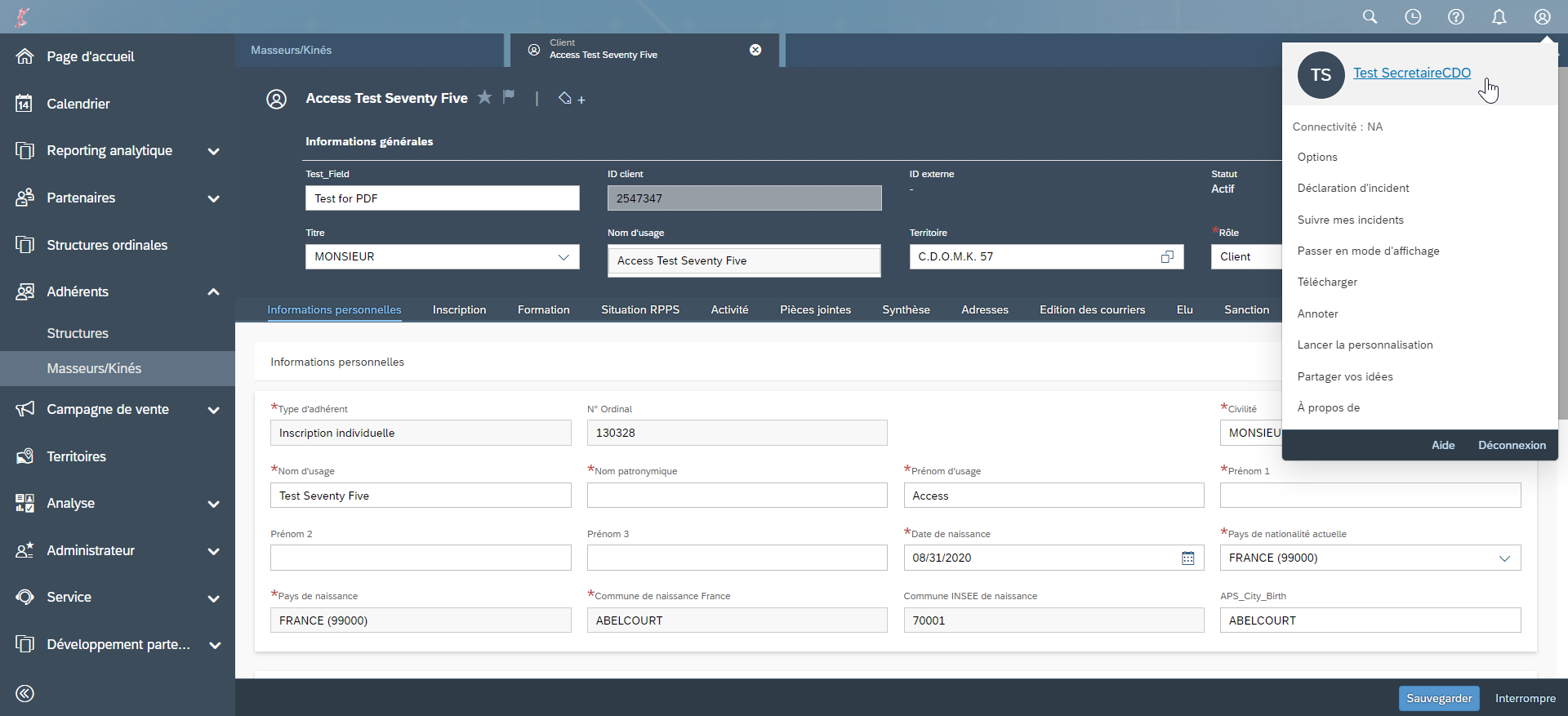Open the Titre MONSIEUR dropdown

click(563, 256)
